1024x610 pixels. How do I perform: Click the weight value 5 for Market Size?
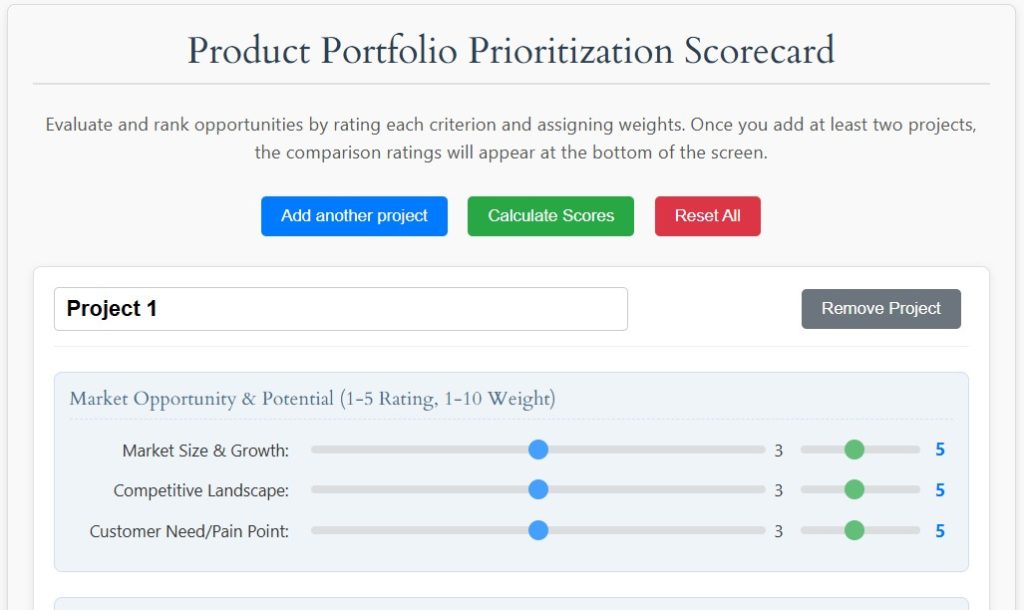[940, 450]
